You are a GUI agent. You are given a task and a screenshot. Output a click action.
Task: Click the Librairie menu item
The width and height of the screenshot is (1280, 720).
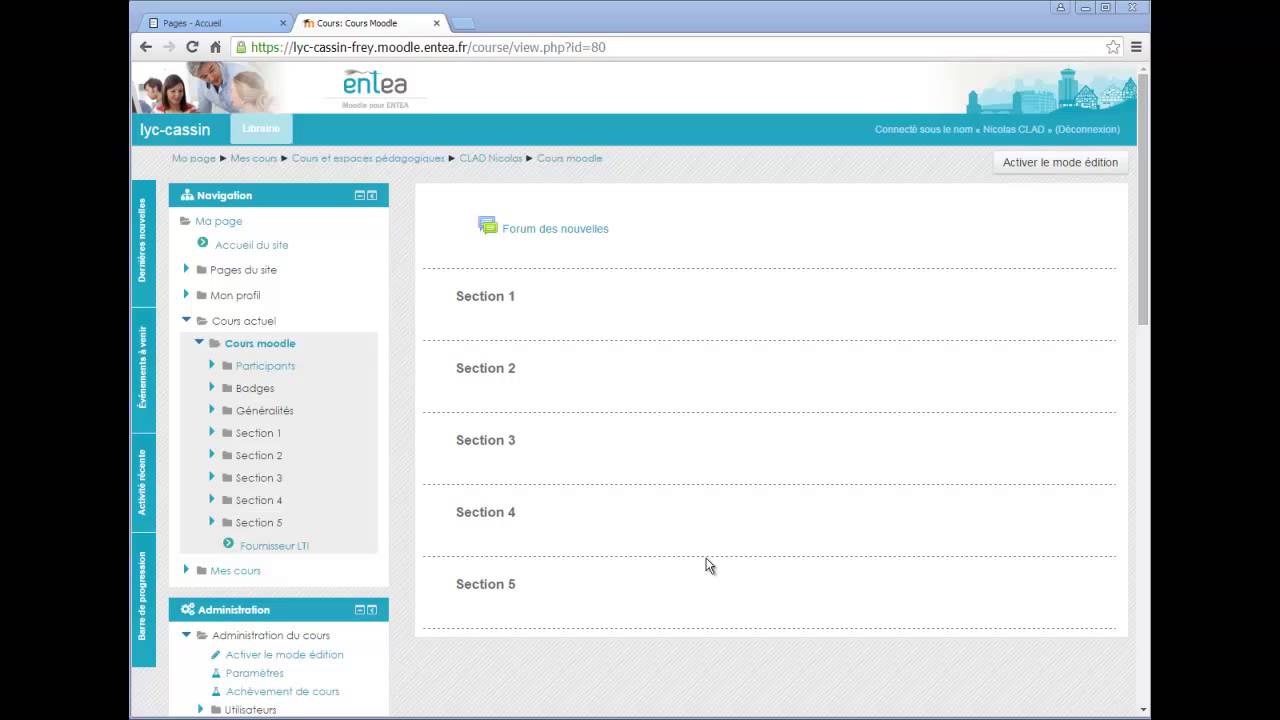(261, 129)
